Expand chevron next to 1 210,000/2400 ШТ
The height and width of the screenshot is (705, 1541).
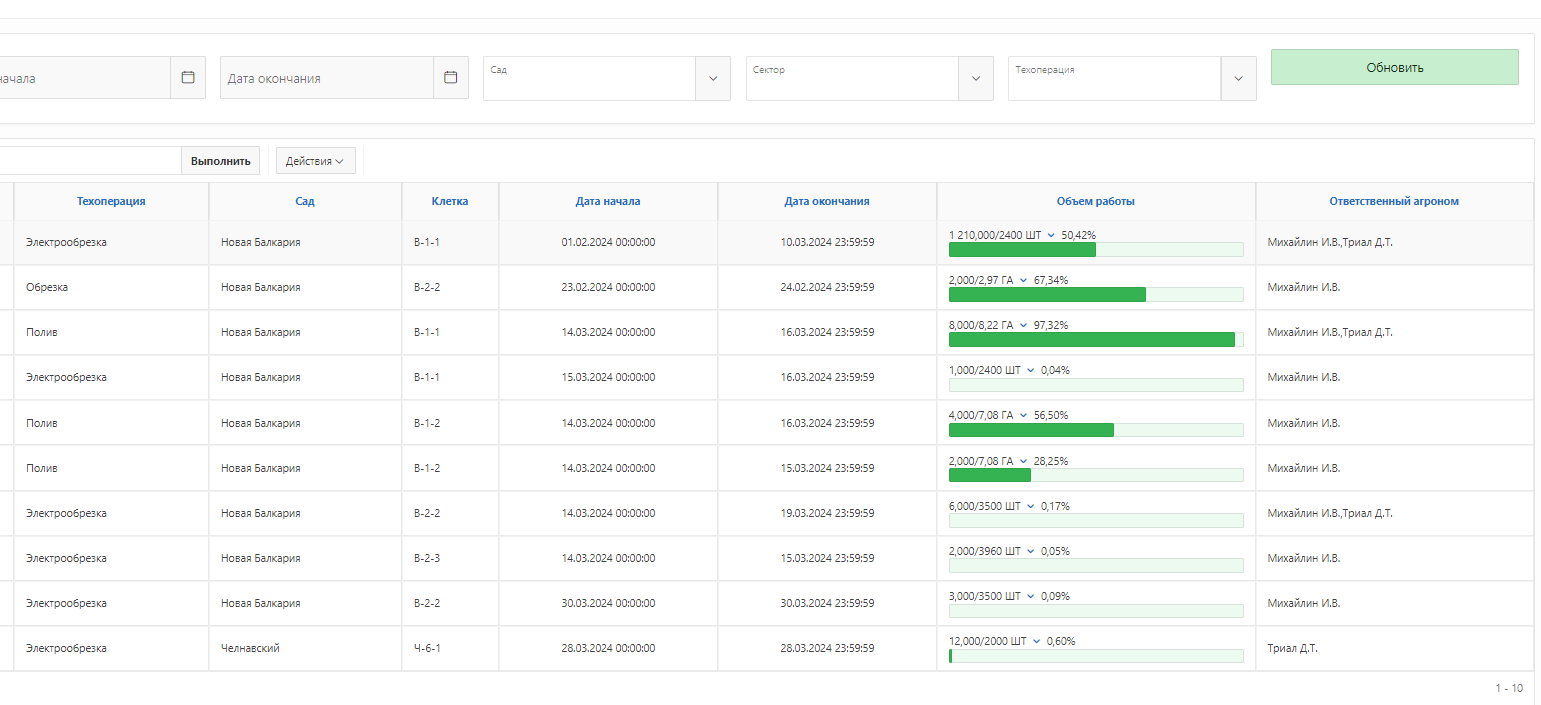(1051, 235)
